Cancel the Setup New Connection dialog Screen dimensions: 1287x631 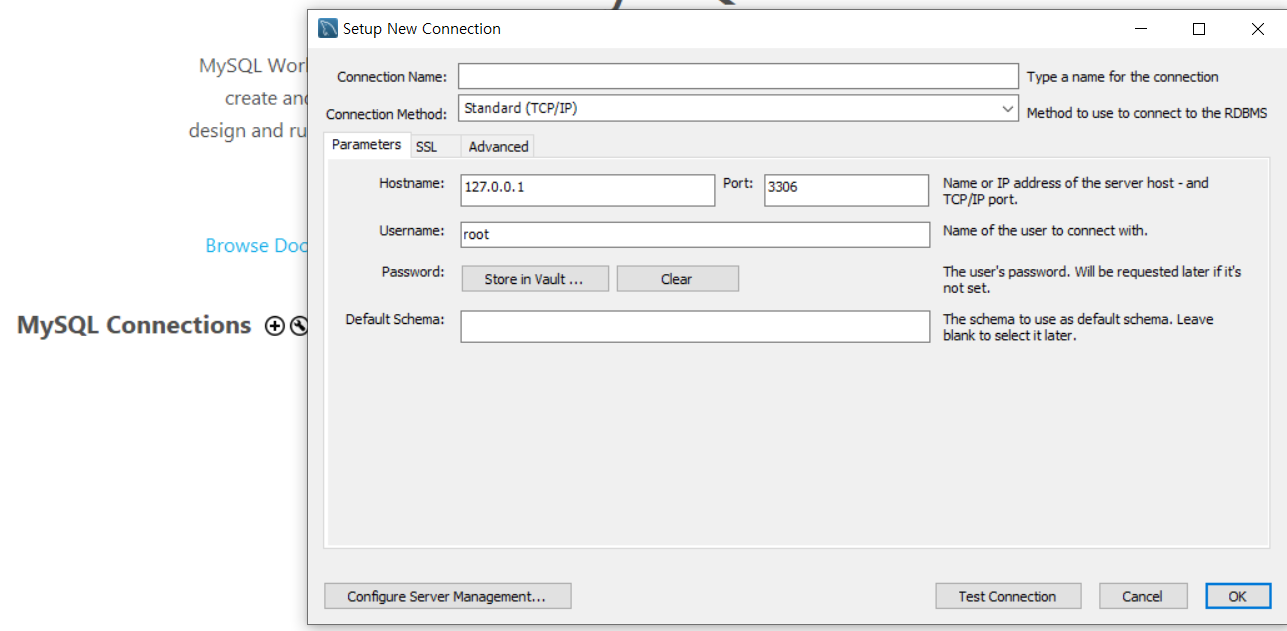click(1143, 596)
